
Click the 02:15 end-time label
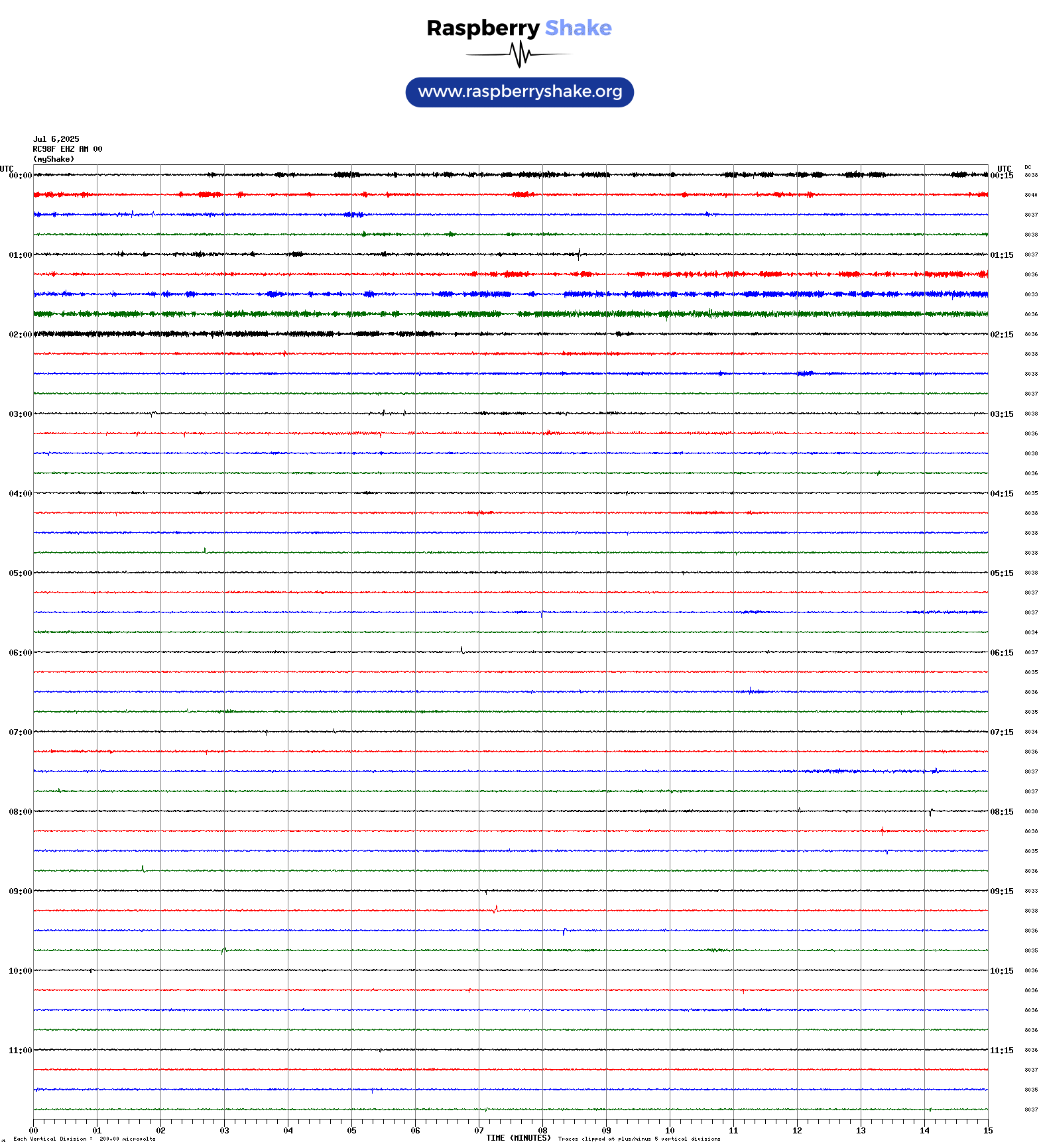point(1002,335)
